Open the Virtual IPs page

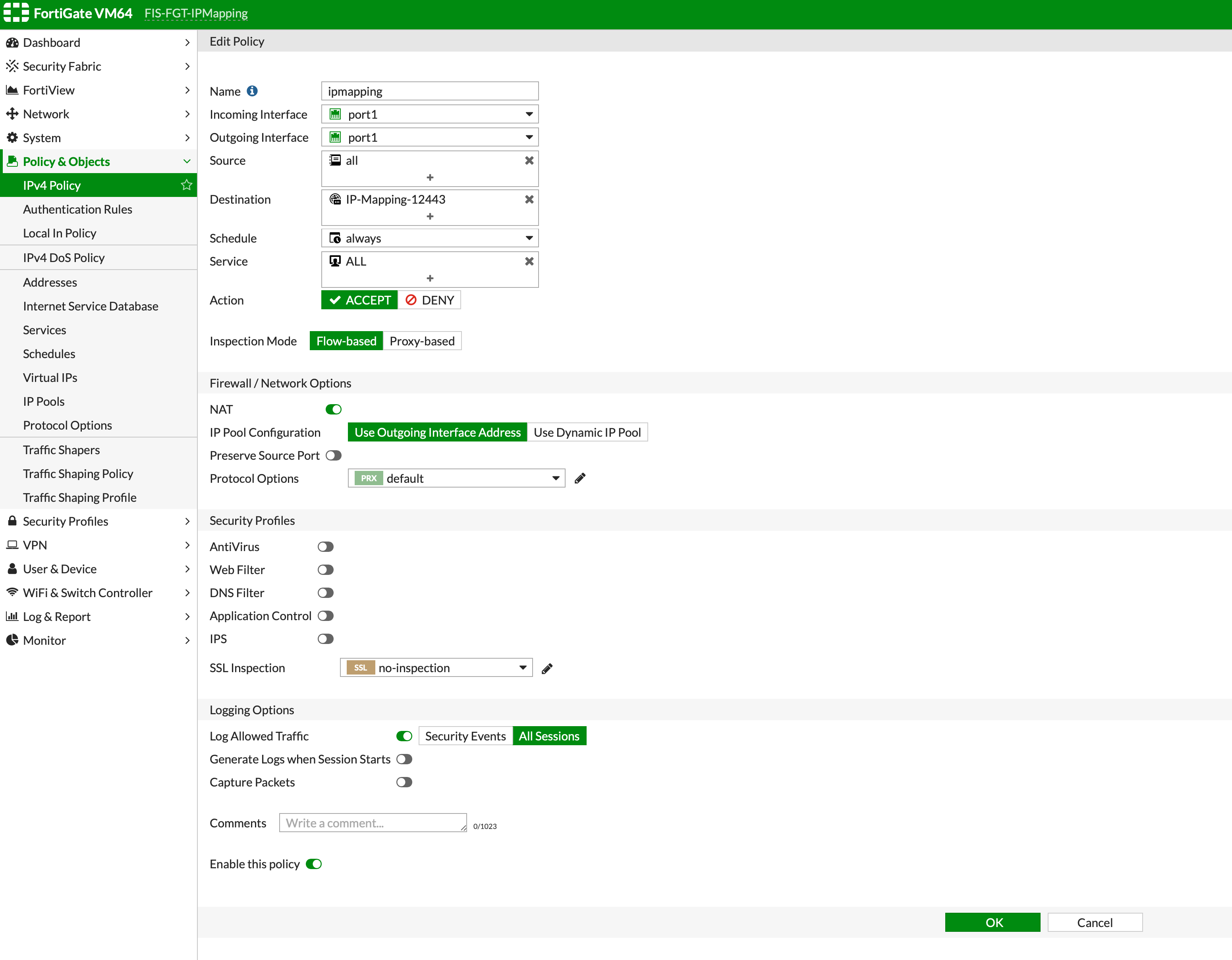(x=50, y=377)
